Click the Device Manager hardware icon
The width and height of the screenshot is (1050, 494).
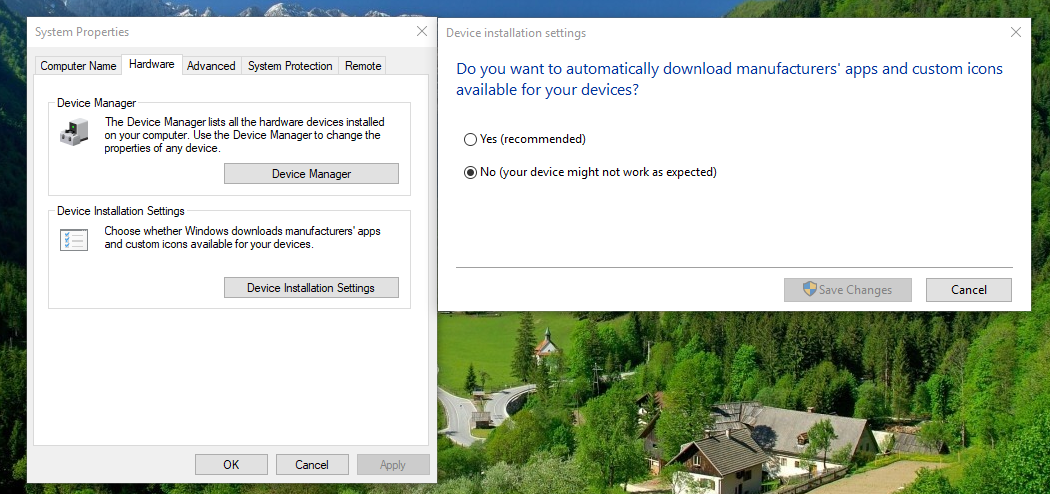point(73,132)
